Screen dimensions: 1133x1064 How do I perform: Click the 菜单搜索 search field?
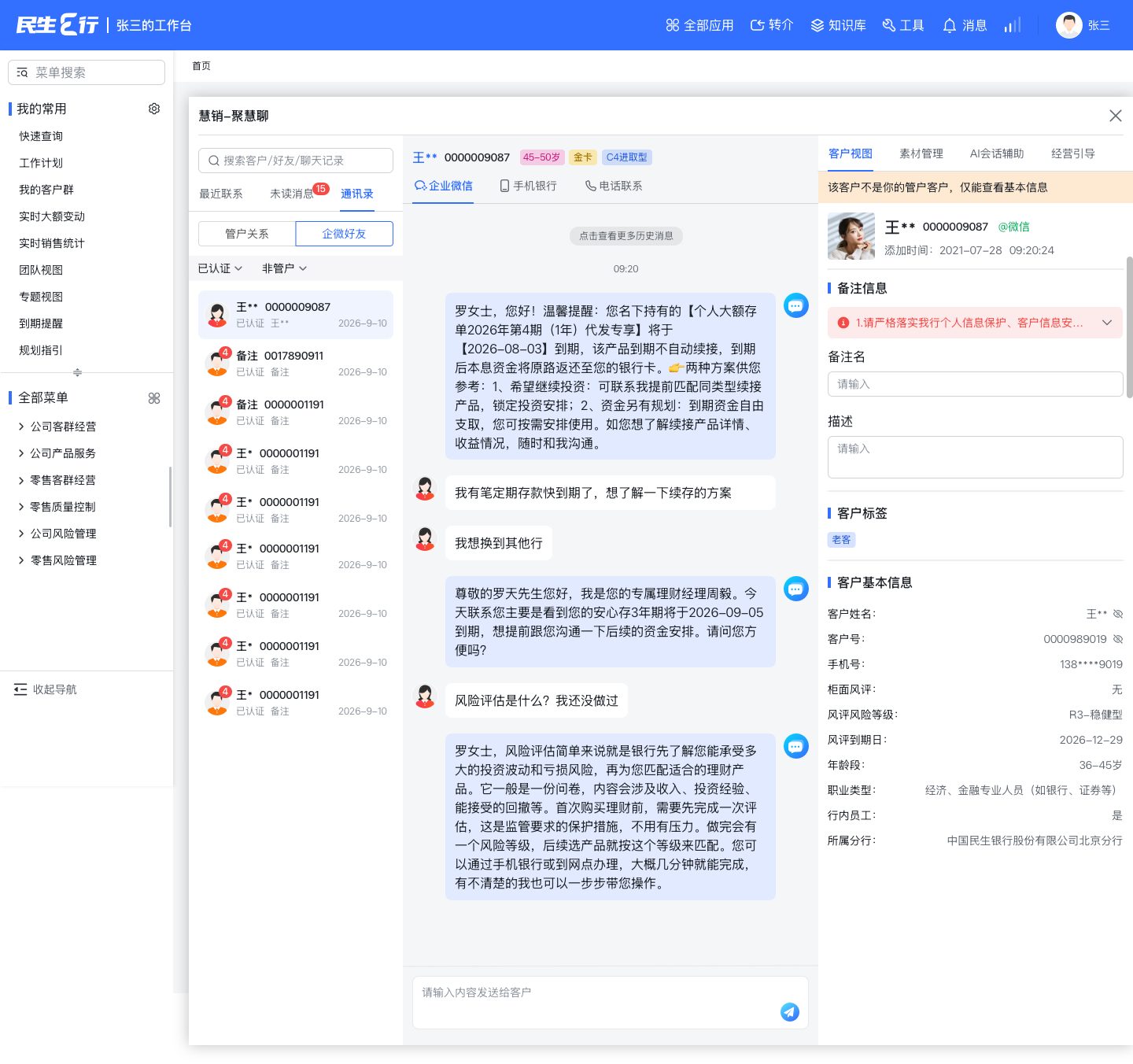coord(87,72)
